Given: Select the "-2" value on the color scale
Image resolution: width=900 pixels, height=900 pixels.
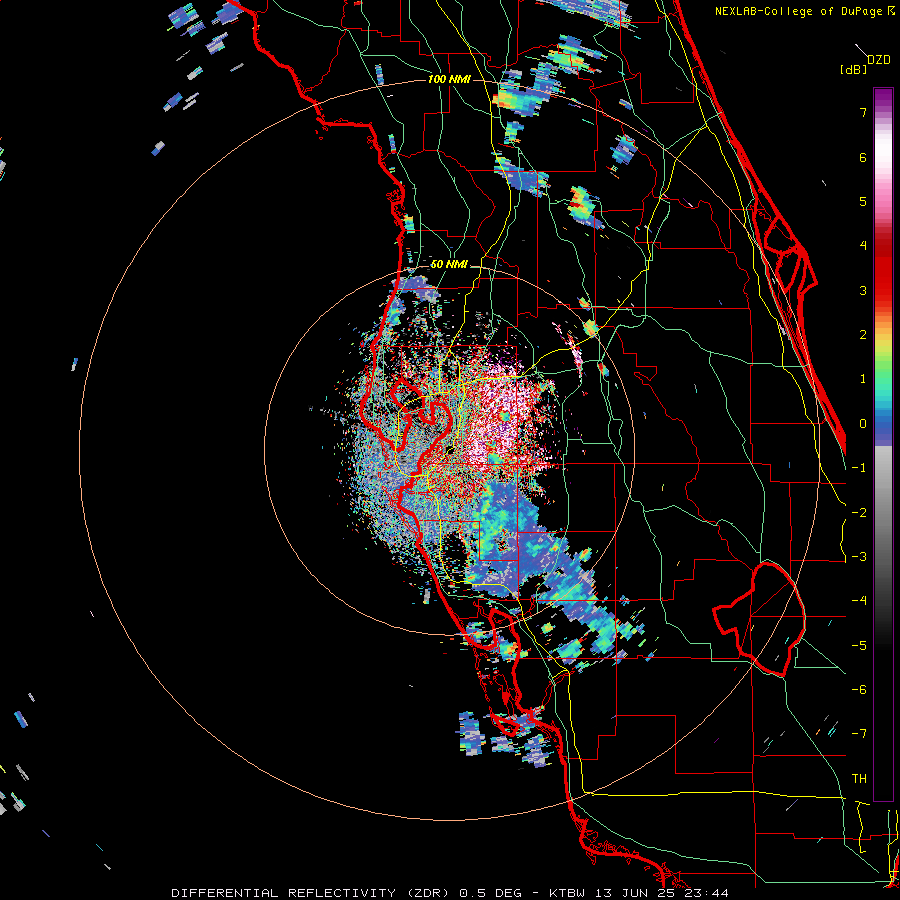Looking at the screenshot, I should click(859, 513).
